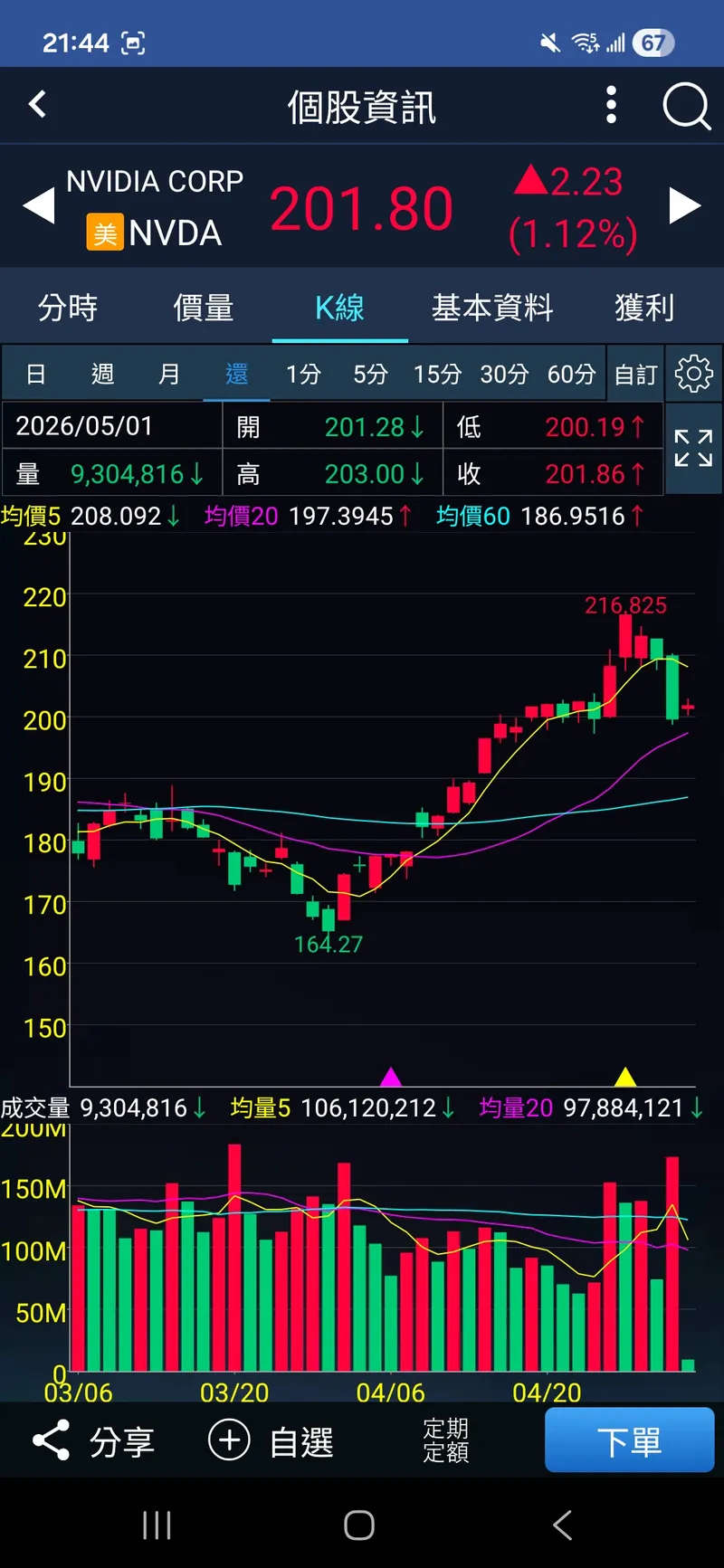The height and width of the screenshot is (1568, 724).
Task: Select 1分 interval
Action: pyautogui.click(x=303, y=374)
